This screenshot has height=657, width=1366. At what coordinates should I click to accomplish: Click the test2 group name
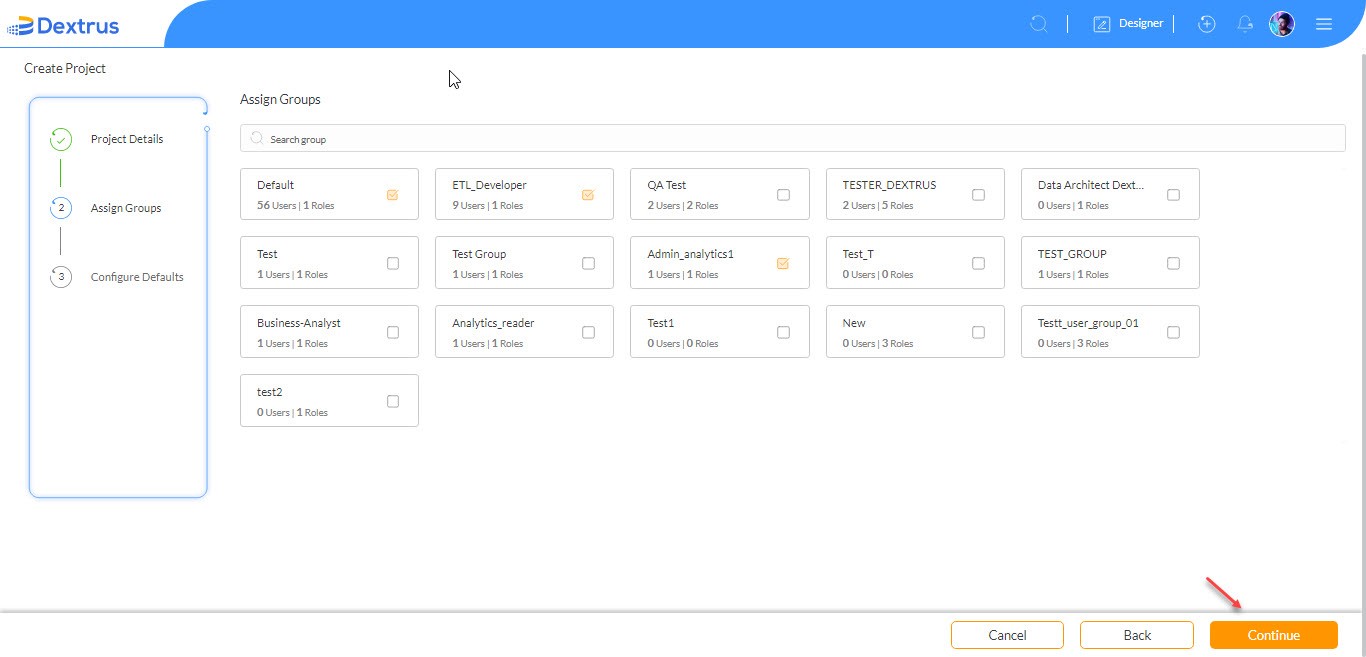270,392
